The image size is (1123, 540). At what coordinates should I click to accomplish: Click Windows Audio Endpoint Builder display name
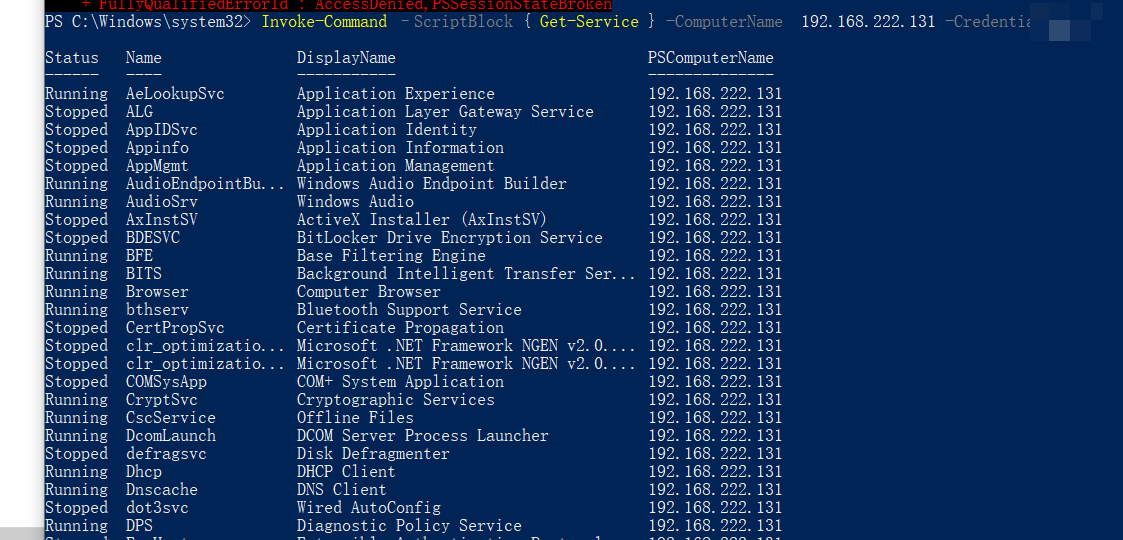coord(431,184)
